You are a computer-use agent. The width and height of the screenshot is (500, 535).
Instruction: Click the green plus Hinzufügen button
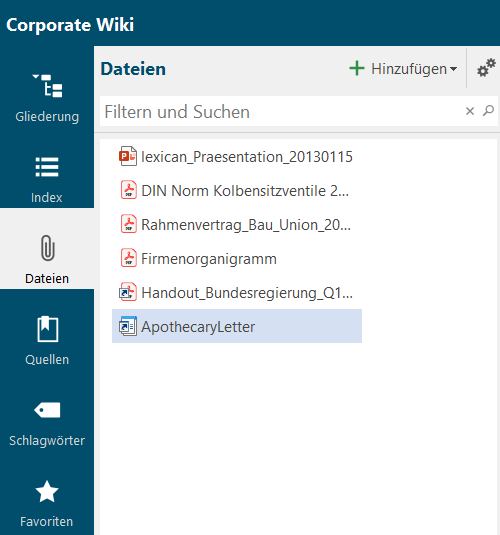tap(398, 69)
